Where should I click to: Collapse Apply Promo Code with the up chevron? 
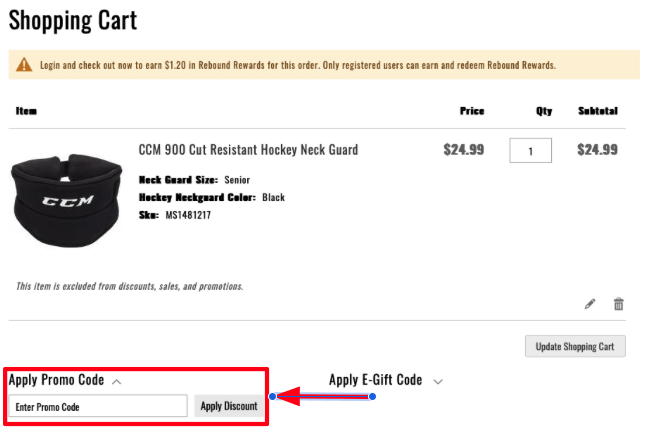coord(117,381)
